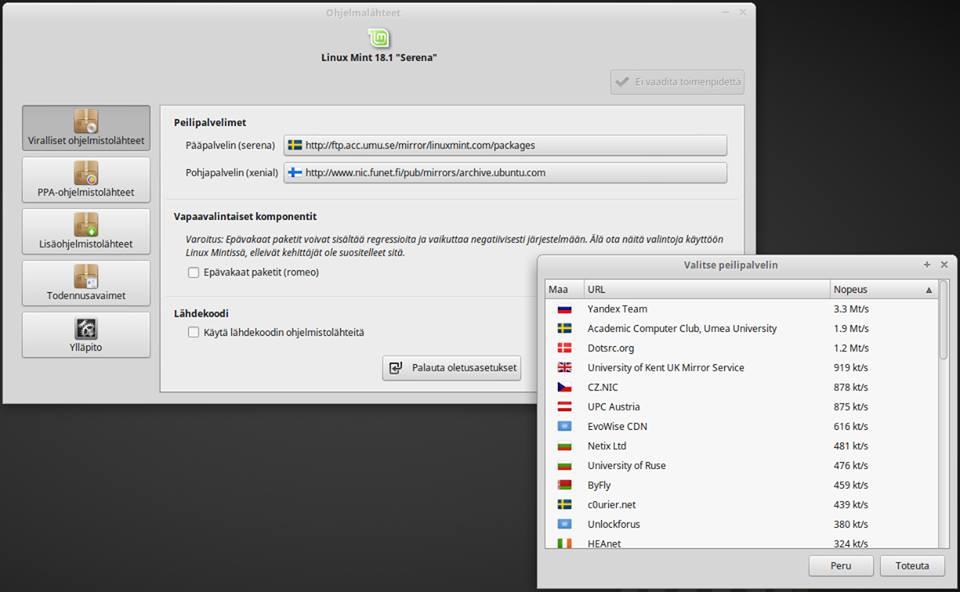Click the 3.3 Mt/s speed value

[851, 309]
